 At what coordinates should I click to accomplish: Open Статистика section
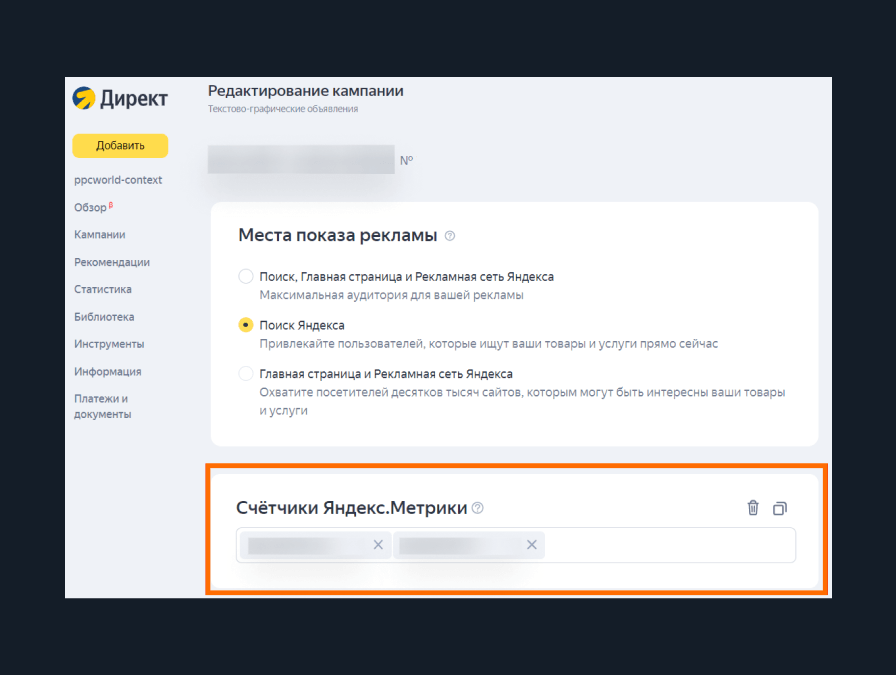click(x=103, y=289)
